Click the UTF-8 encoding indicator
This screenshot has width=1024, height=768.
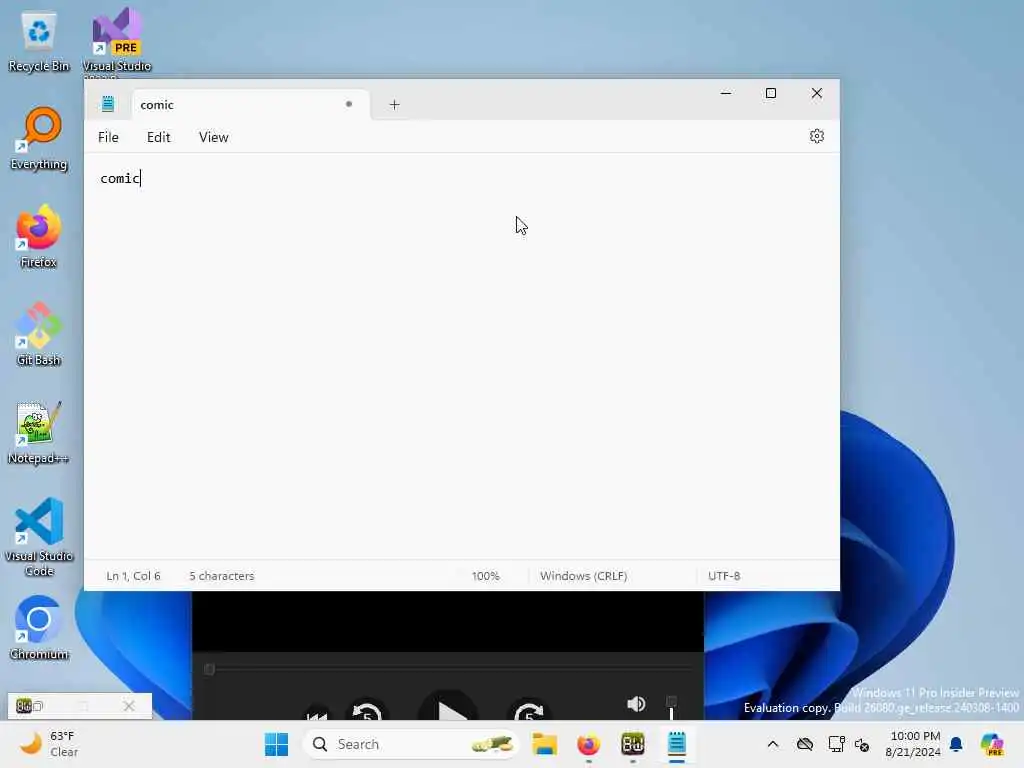pos(724,576)
